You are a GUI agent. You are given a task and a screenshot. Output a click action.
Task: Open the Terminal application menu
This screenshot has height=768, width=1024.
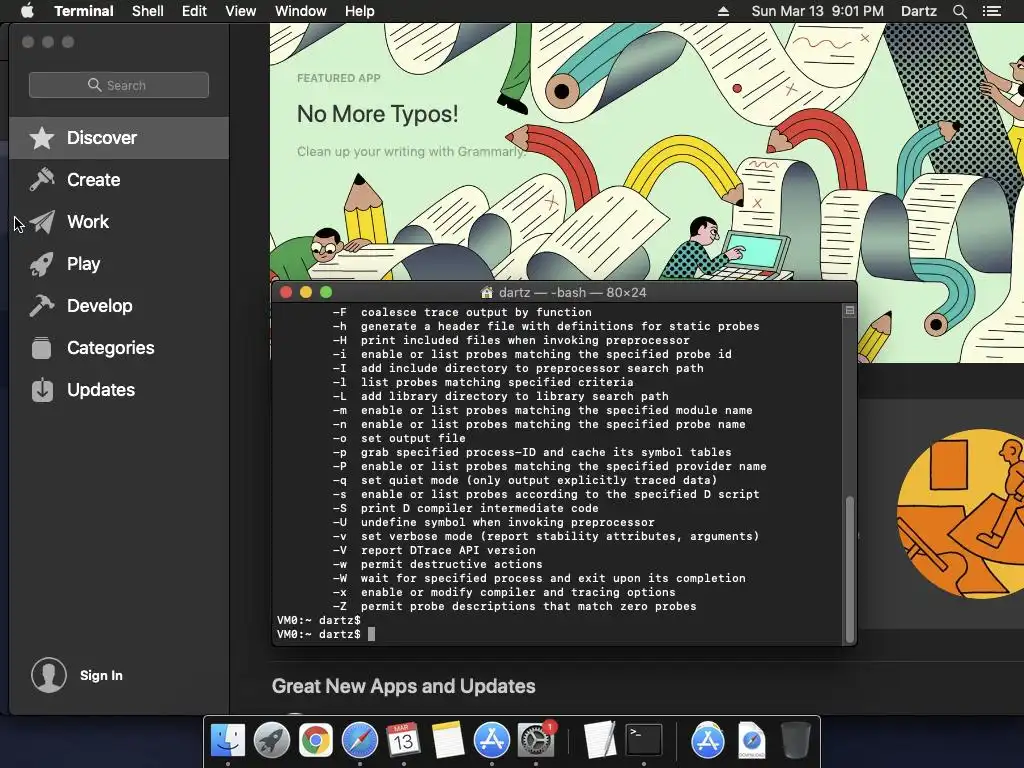click(x=84, y=11)
